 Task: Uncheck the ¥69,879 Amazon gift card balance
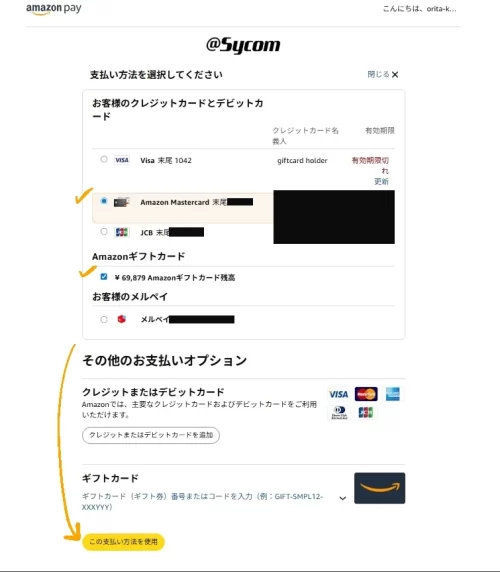(104, 277)
